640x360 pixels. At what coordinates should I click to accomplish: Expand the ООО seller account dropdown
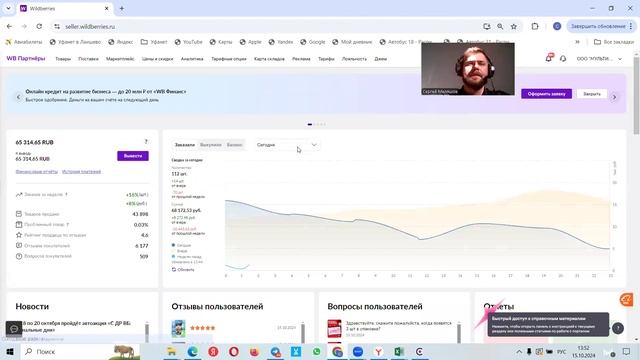599,59
